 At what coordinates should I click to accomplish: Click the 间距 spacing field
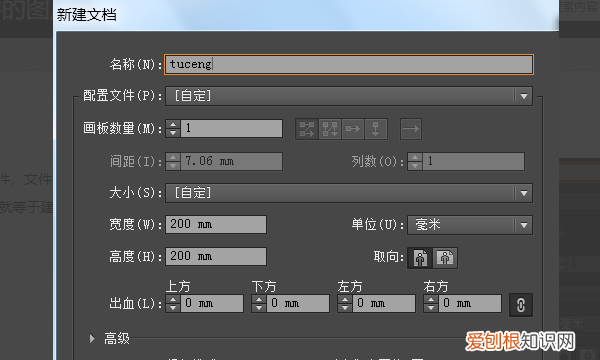point(232,161)
